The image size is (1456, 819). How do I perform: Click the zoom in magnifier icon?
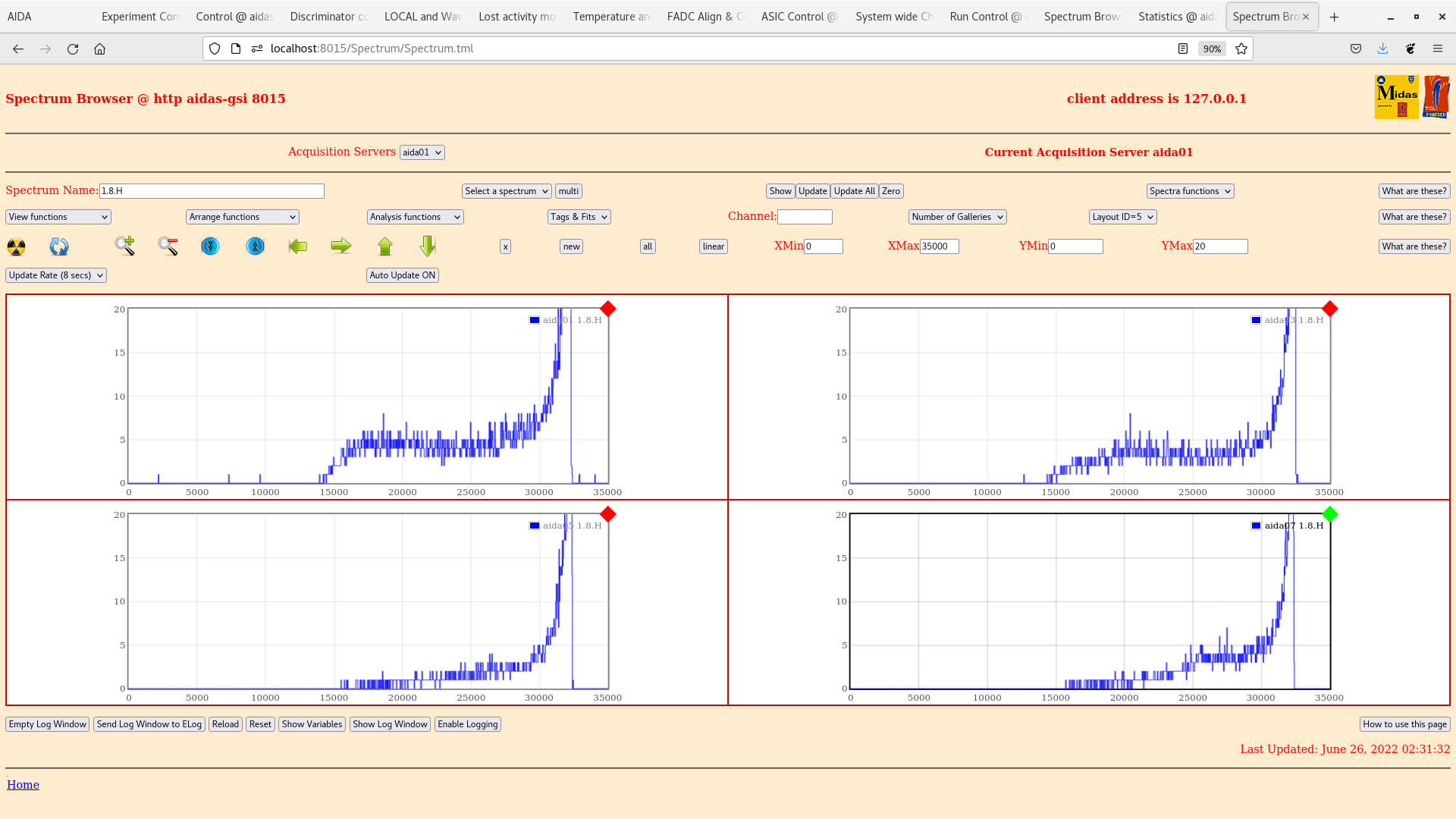pos(124,246)
